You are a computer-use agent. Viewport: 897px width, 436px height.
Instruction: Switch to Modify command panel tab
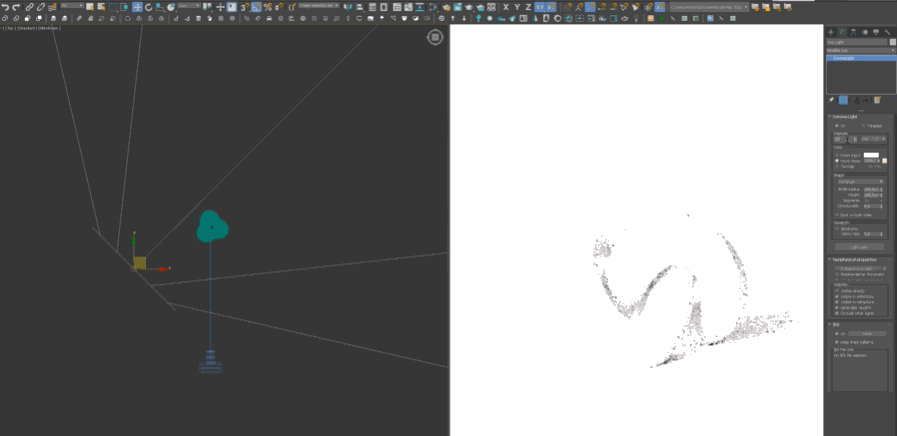coord(842,31)
